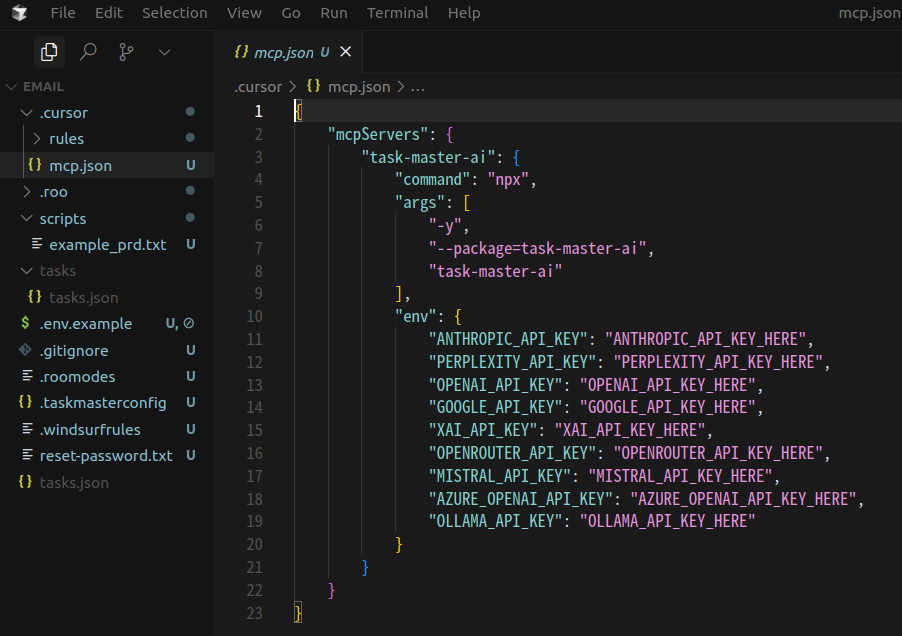This screenshot has width=902, height=636.
Task: Collapse the .cursor folder
Action: click(x=107, y=113)
